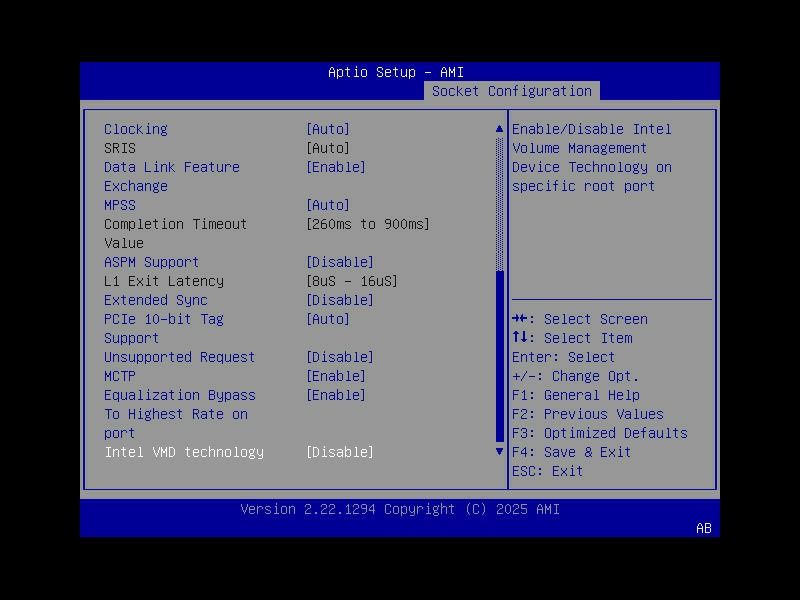Open the Clocking setting options

(x=328, y=128)
